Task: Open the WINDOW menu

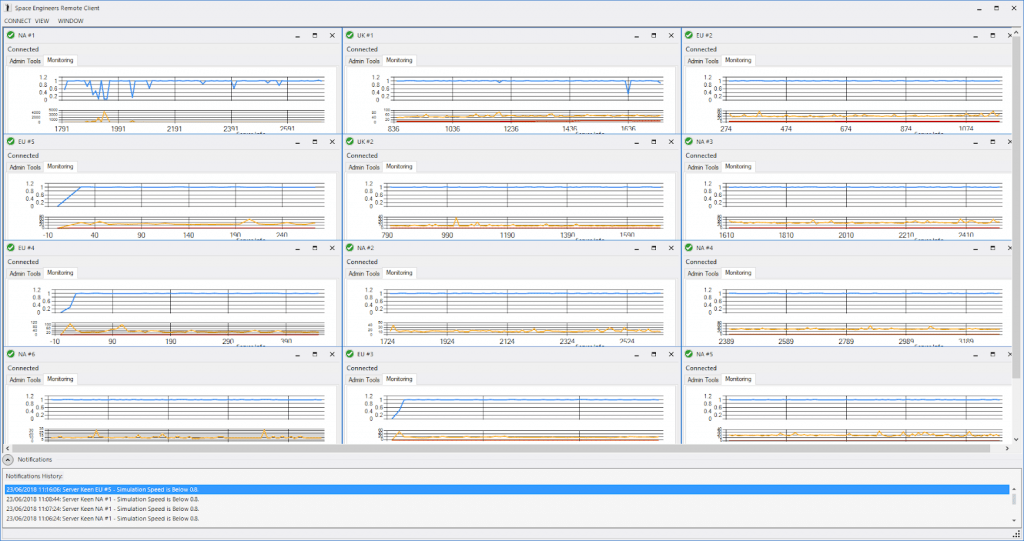Action: click(71, 21)
